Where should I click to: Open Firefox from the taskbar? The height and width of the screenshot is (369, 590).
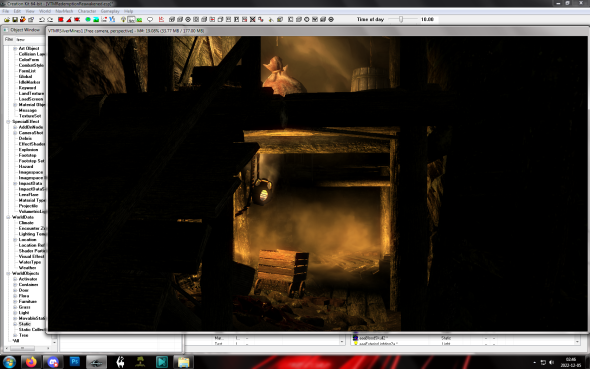(31, 362)
